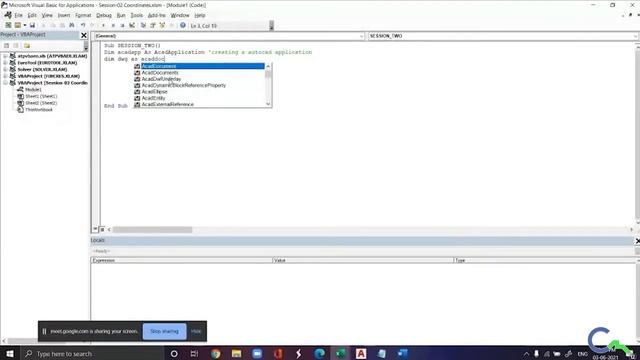Click autocomplete list scroll down arrow

point(268,104)
